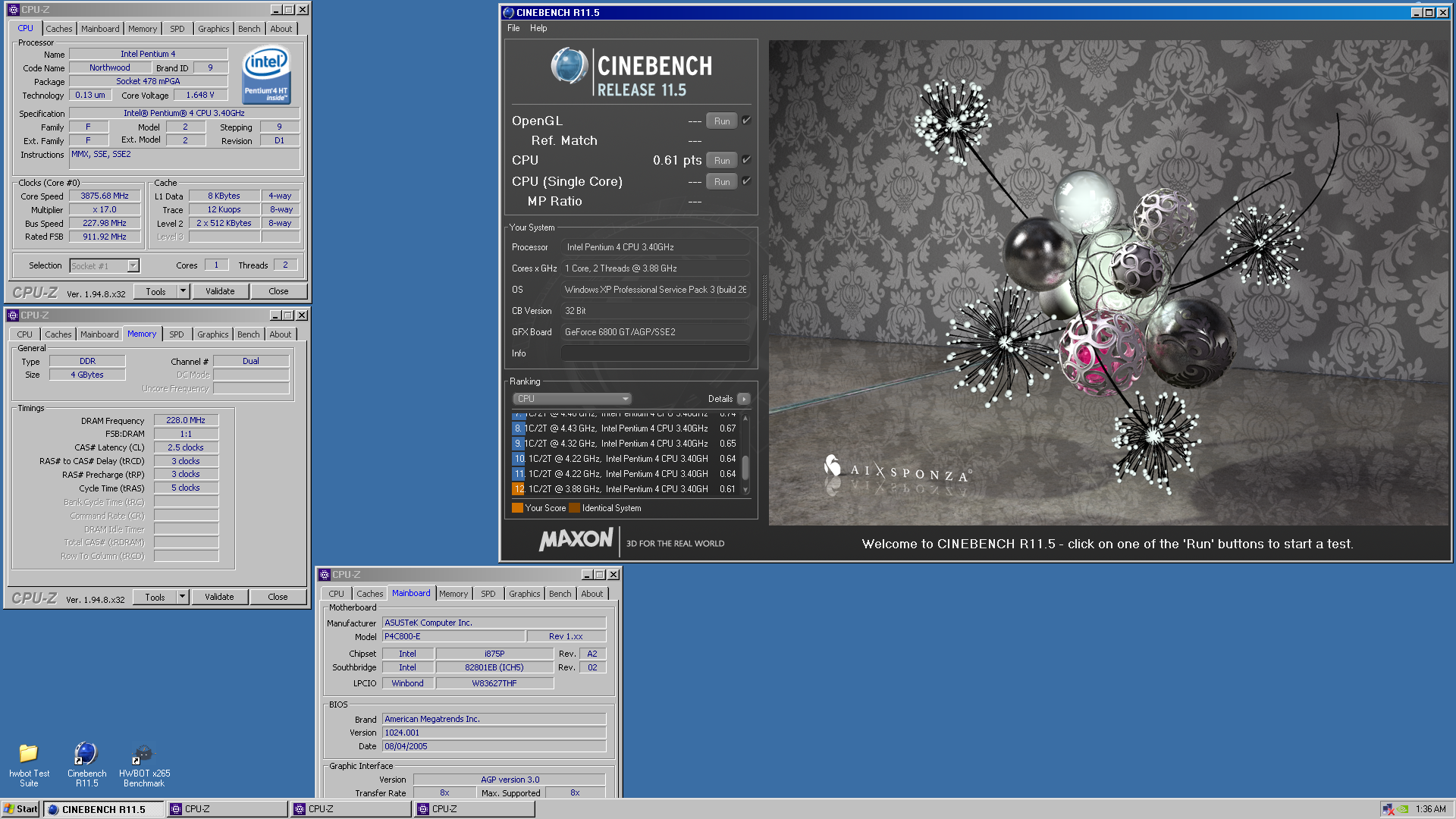Click Close button in top CPU-Z window
This screenshot has height=819, width=1456.
tap(278, 291)
